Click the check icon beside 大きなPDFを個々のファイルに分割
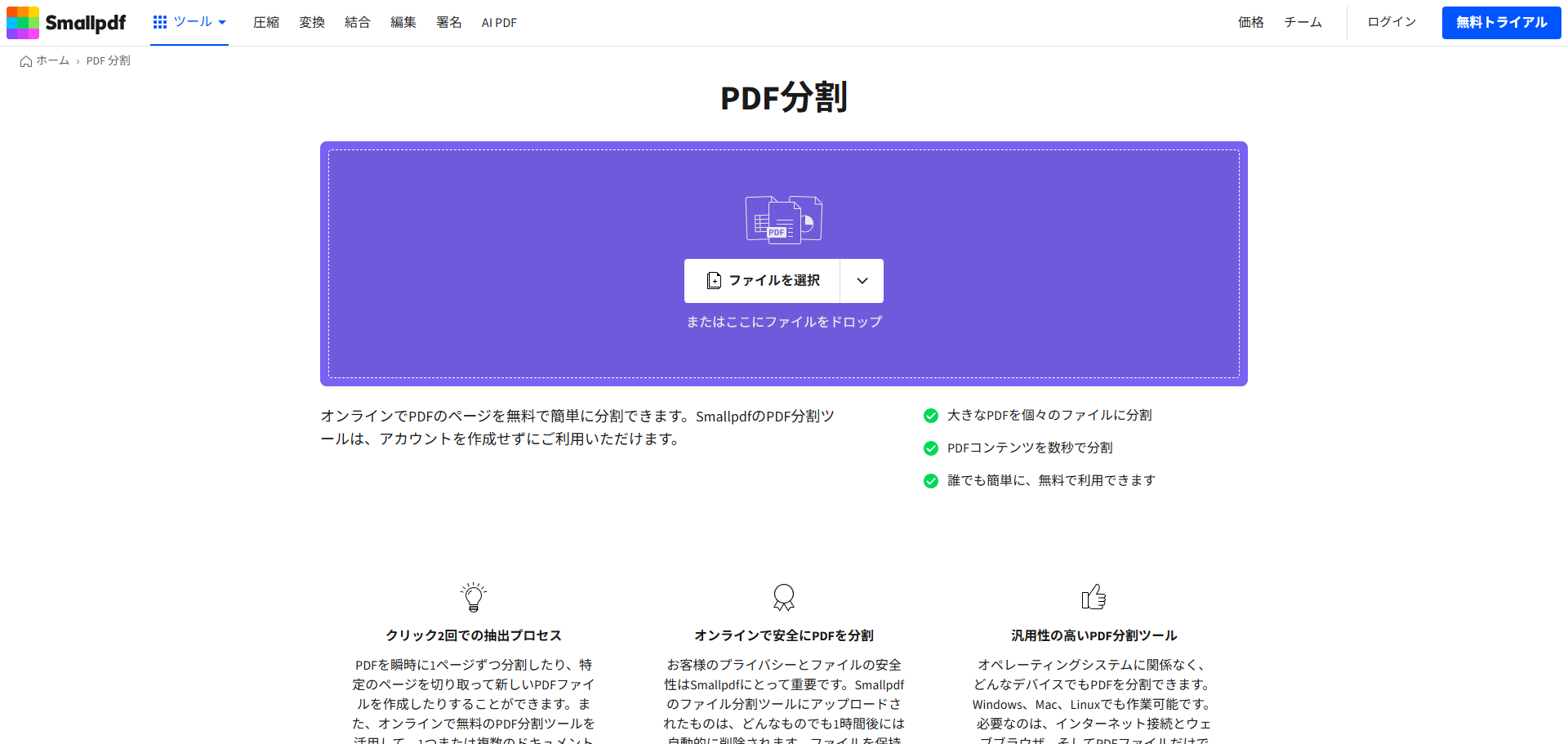Viewport: 1568px width, 744px height. (931, 416)
